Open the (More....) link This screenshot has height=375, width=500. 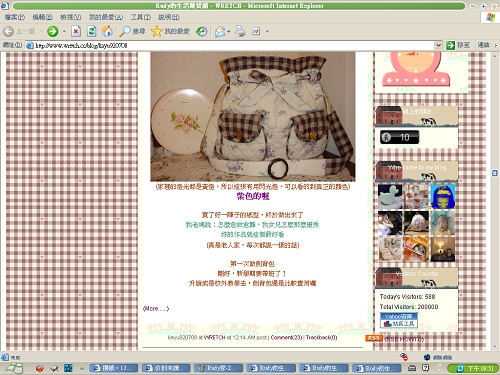156,308
